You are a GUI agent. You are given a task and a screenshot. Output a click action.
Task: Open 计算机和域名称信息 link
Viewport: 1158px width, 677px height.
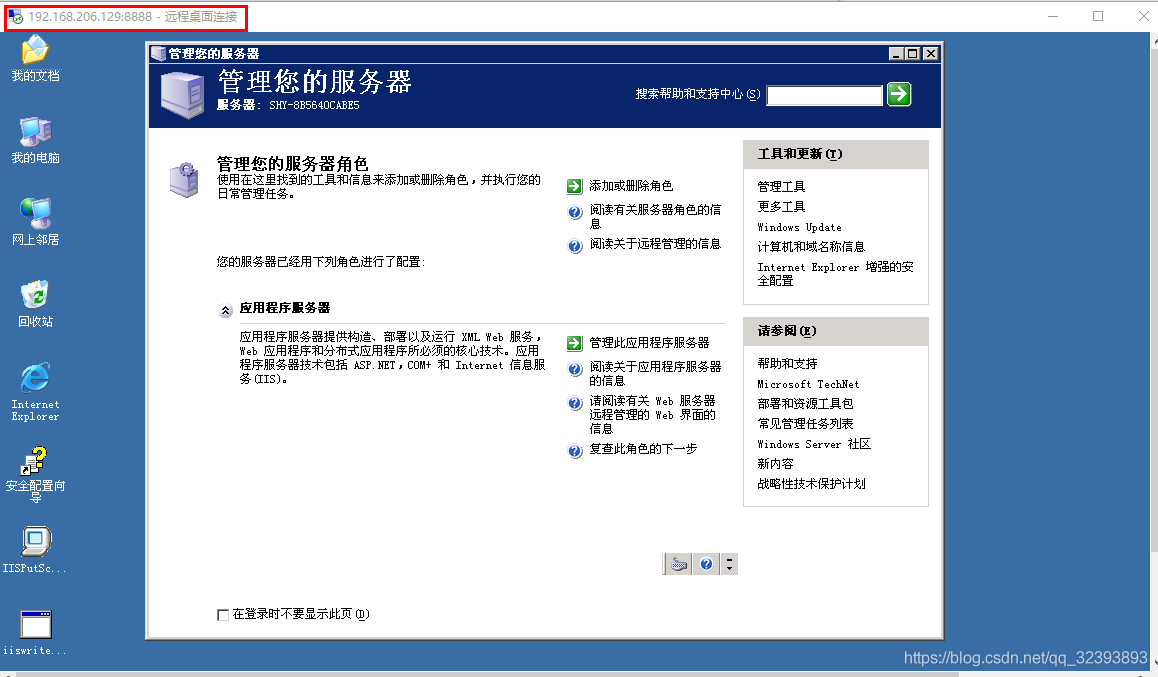(811, 247)
